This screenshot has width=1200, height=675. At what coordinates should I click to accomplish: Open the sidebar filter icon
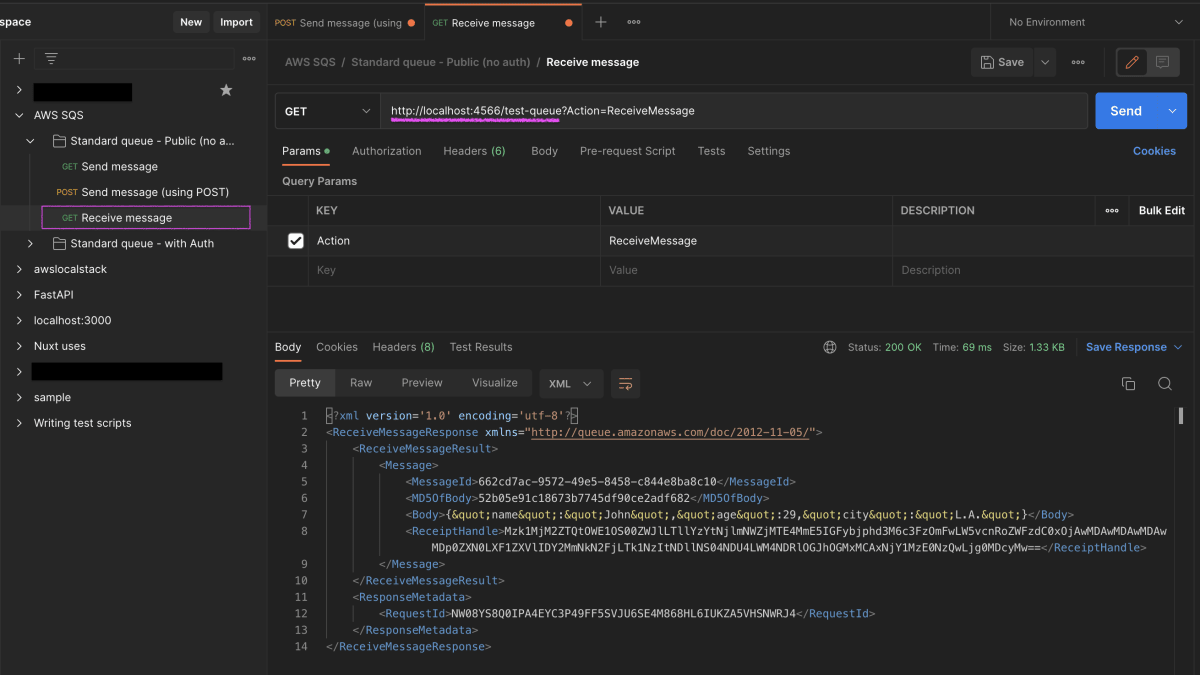50,58
